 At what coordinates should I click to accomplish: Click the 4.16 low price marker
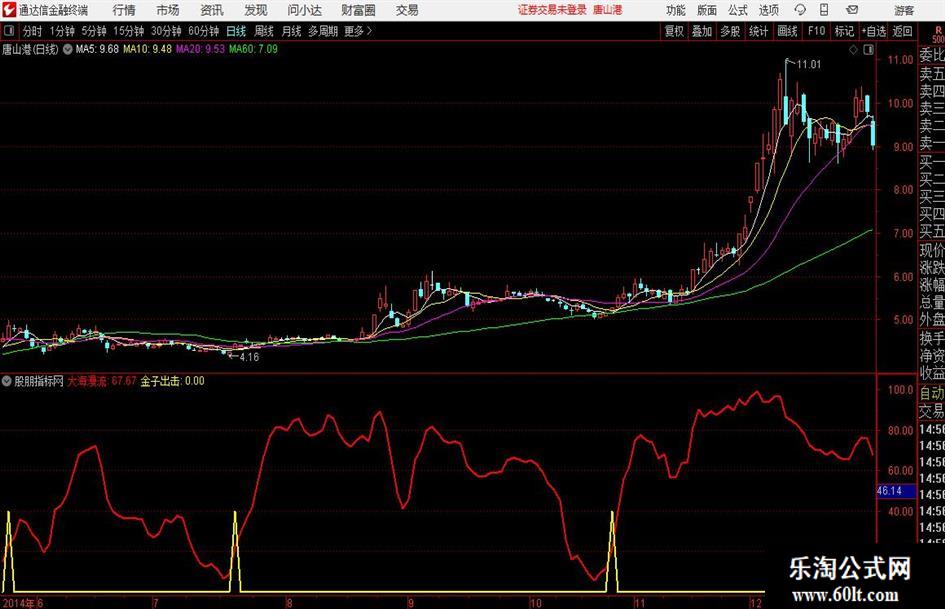(x=249, y=357)
